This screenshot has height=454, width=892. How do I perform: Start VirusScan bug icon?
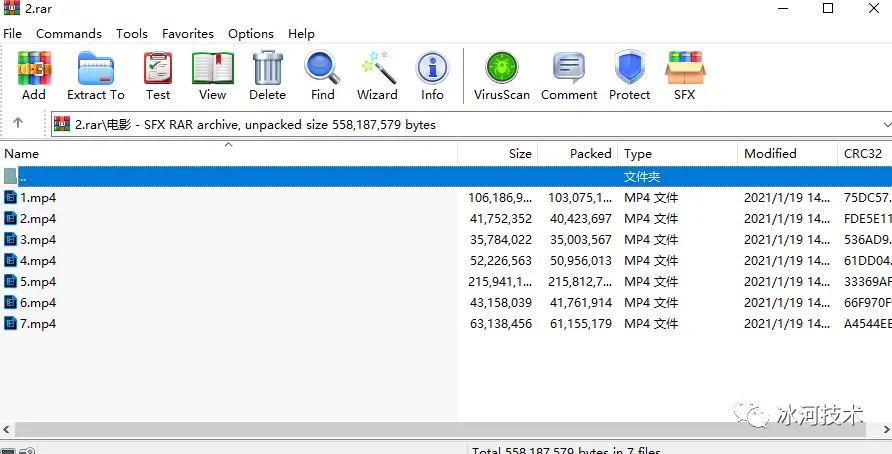coord(502,69)
